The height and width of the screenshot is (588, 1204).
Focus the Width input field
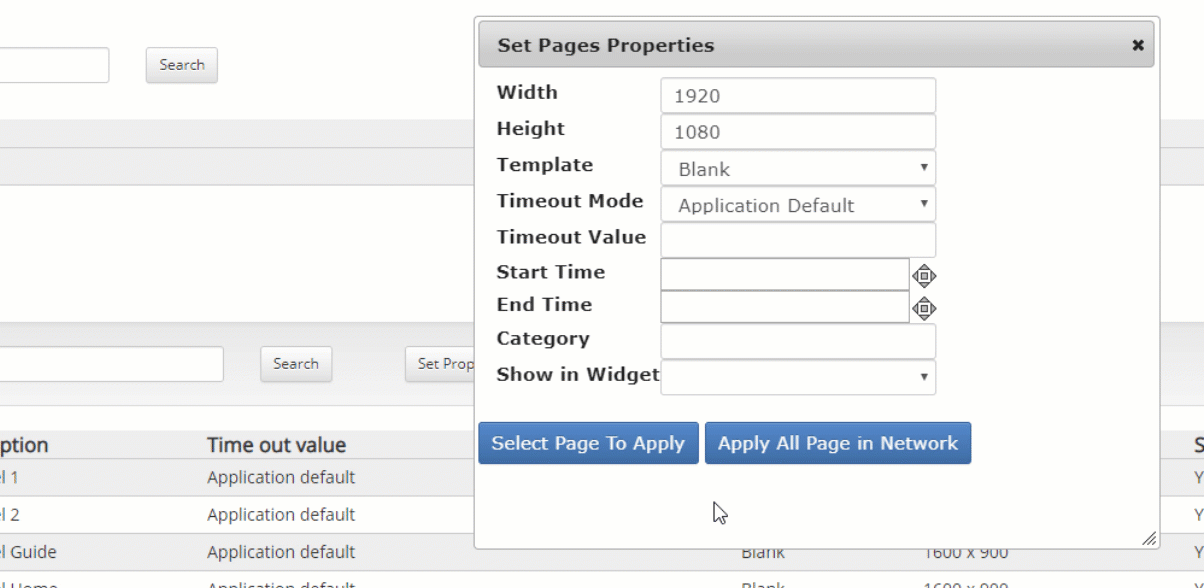coord(798,96)
